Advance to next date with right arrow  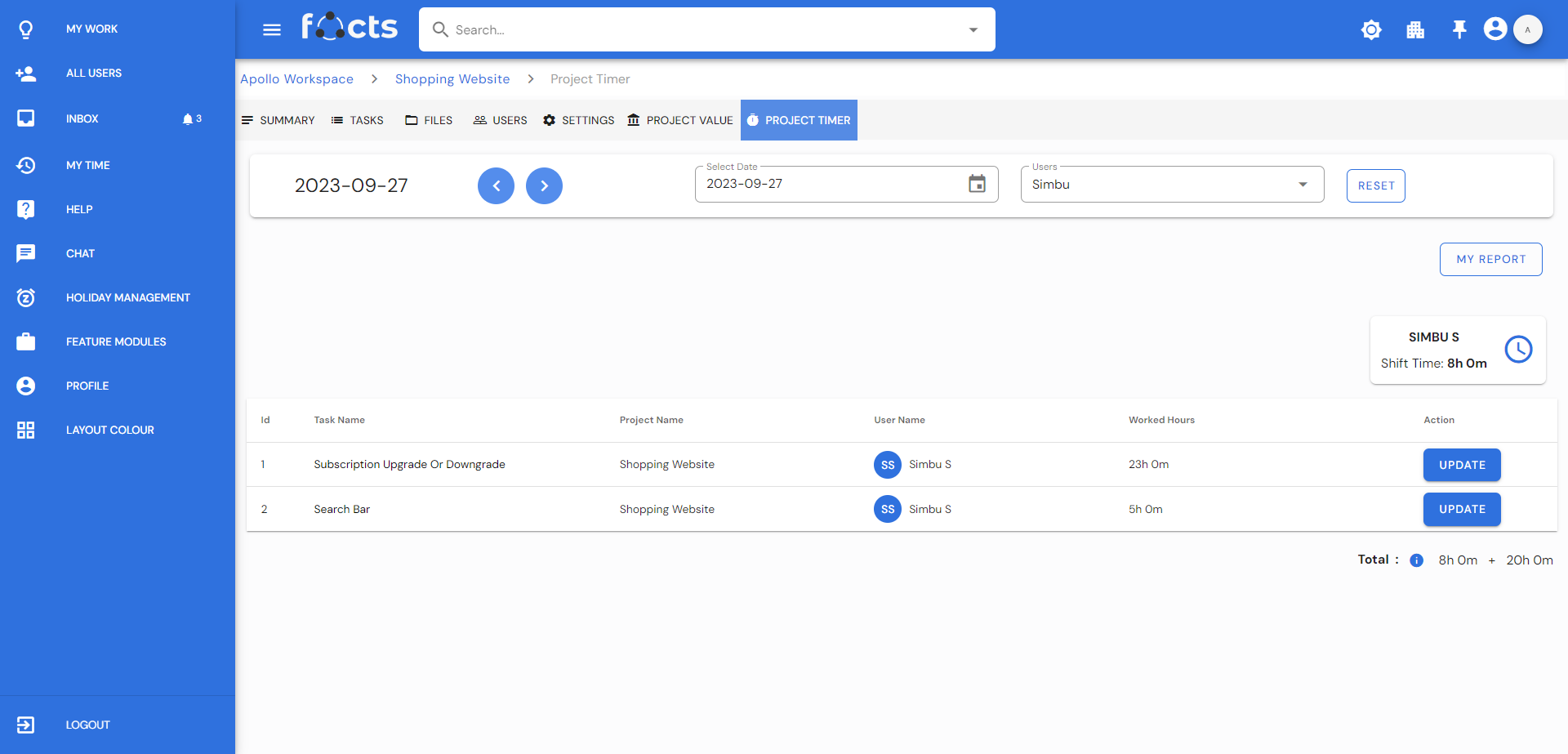pyautogui.click(x=544, y=185)
